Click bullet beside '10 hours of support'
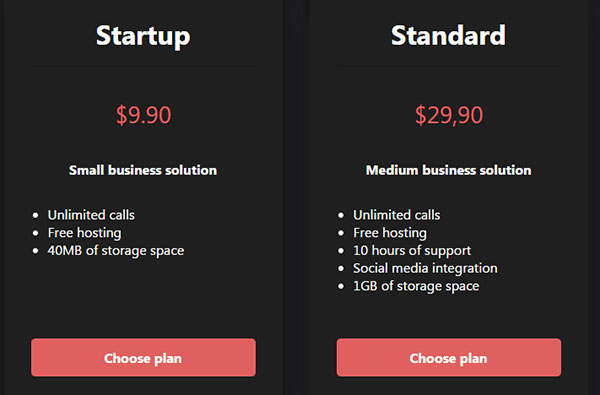The width and height of the screenshot is (600, 395). coord(341,251)
